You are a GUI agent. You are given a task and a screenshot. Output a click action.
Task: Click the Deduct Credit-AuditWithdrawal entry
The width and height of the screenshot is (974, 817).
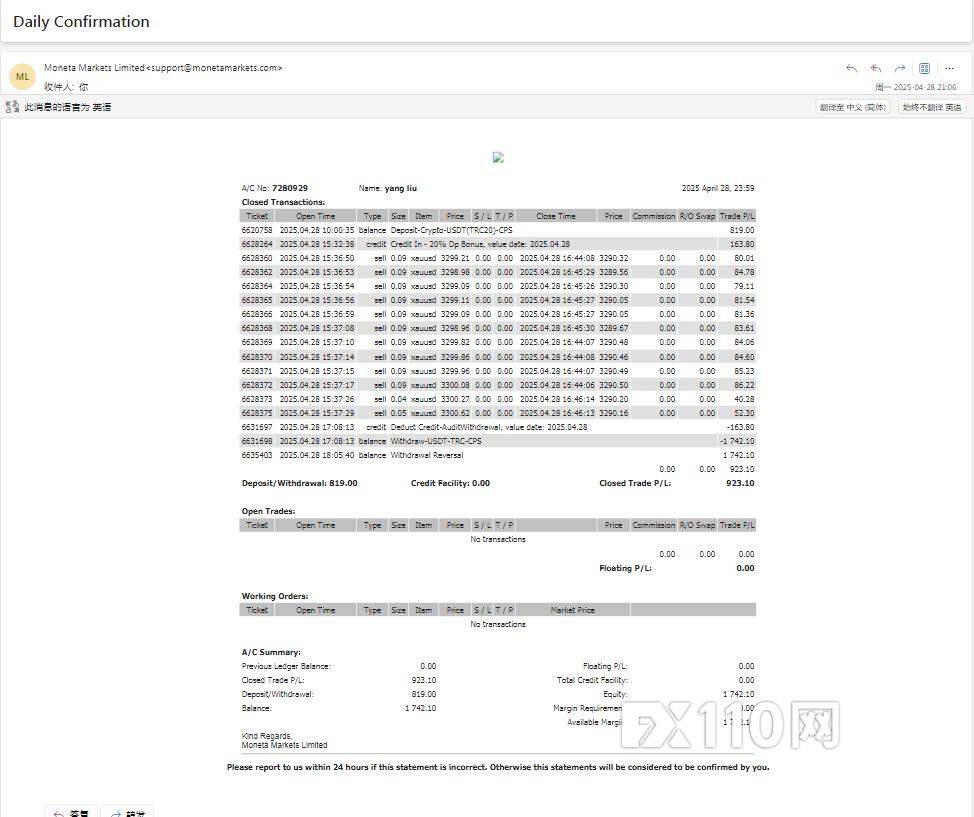coord(489,427)
